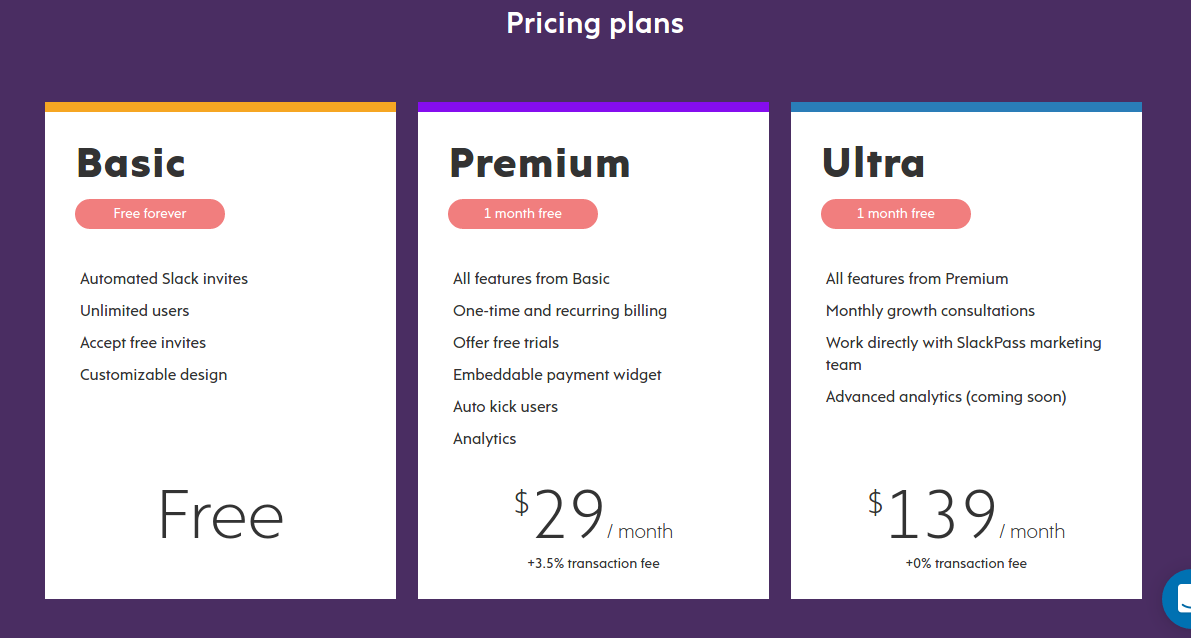
Task: Click Ultra's "1 month free" badge
Action: pyautogui.click(x=896, y=214)
